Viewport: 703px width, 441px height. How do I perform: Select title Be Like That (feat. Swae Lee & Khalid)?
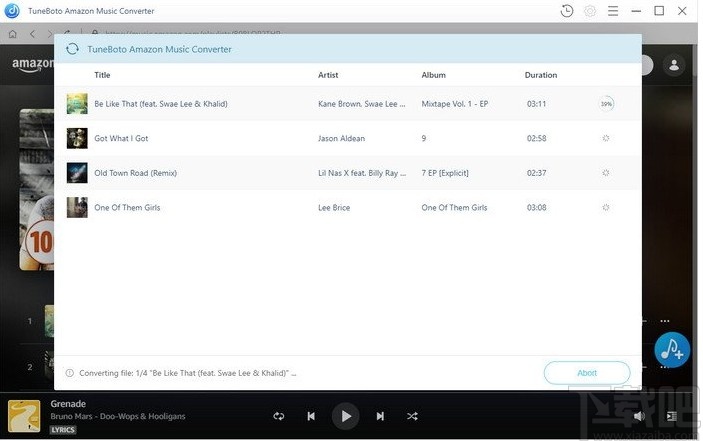point(161,104)
